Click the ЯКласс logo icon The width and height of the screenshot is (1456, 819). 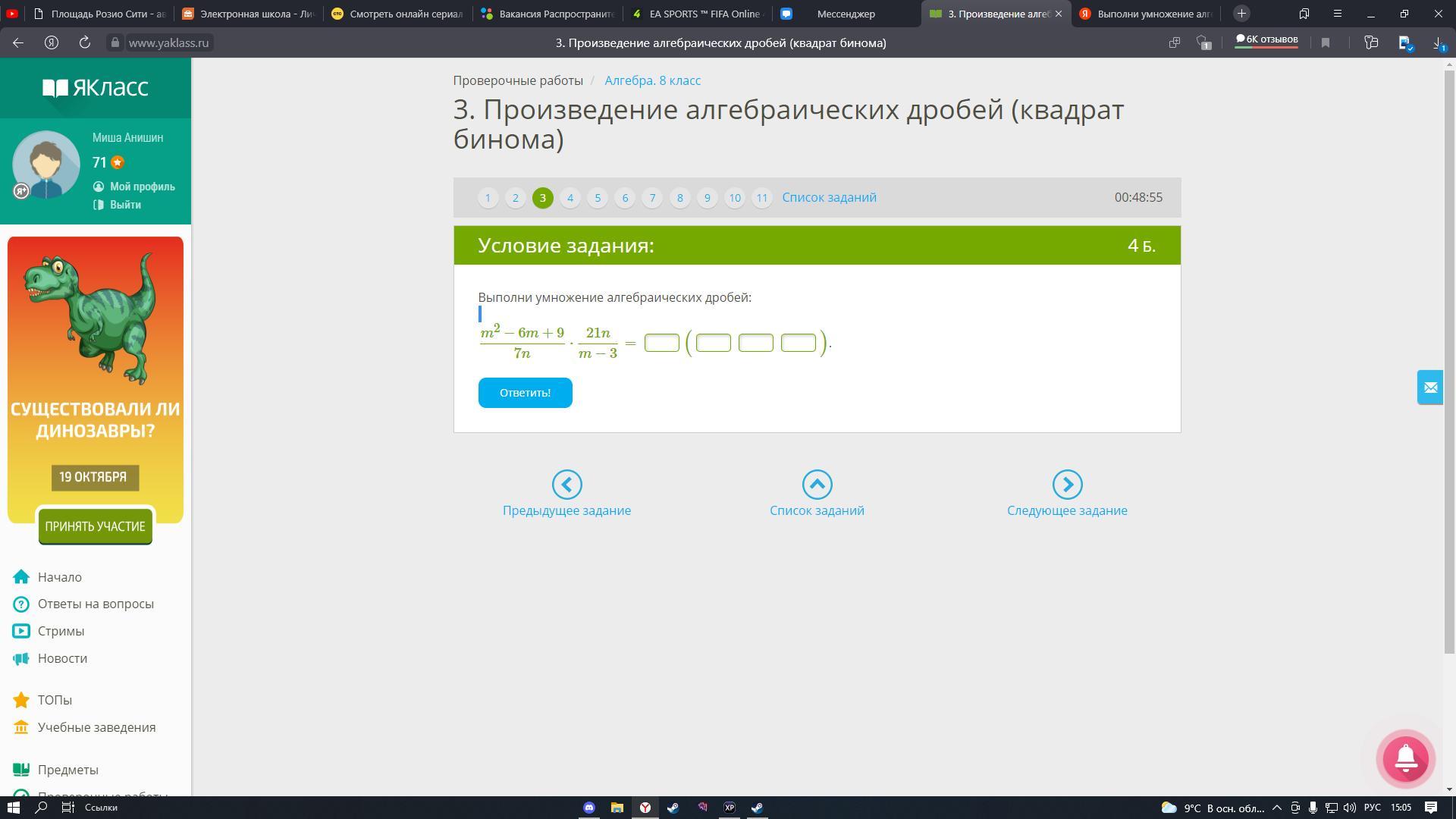pos(55,88)
